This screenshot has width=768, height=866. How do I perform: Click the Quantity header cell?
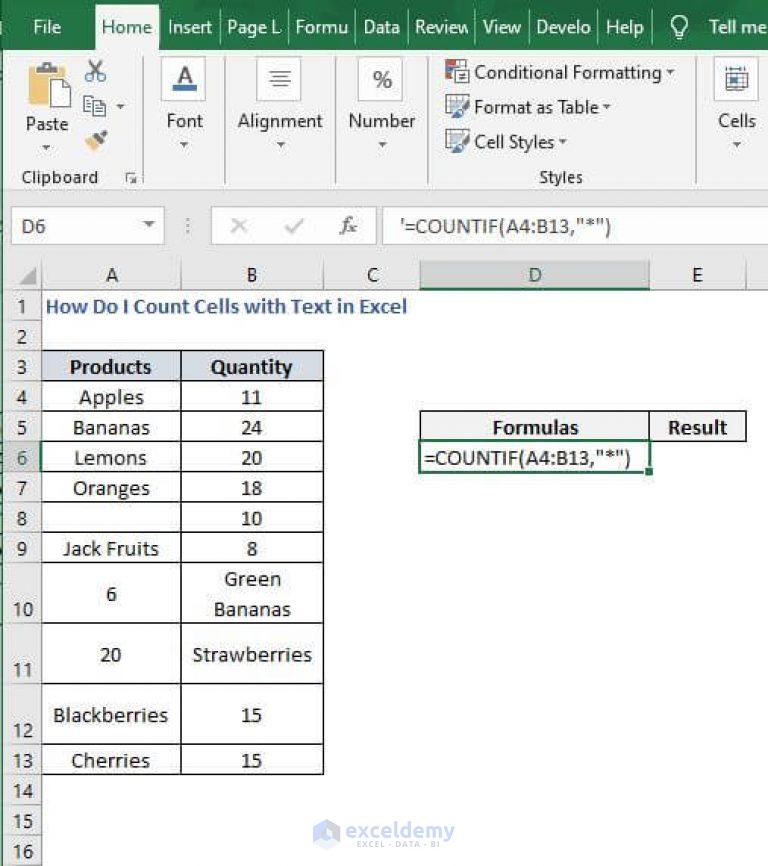click(x=252, y=367)
